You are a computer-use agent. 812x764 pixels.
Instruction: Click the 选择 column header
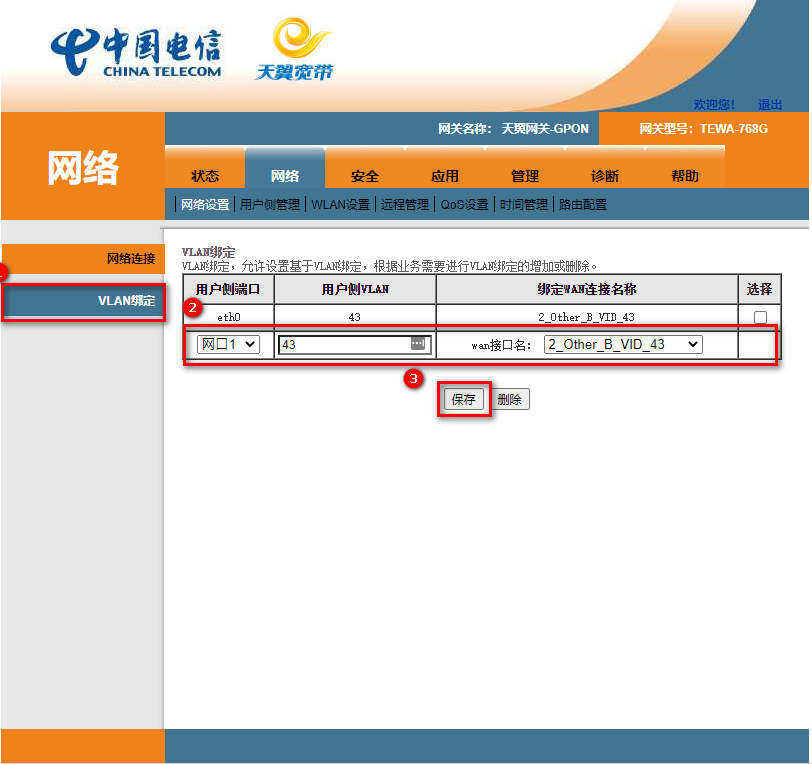[x=760, y=289]
